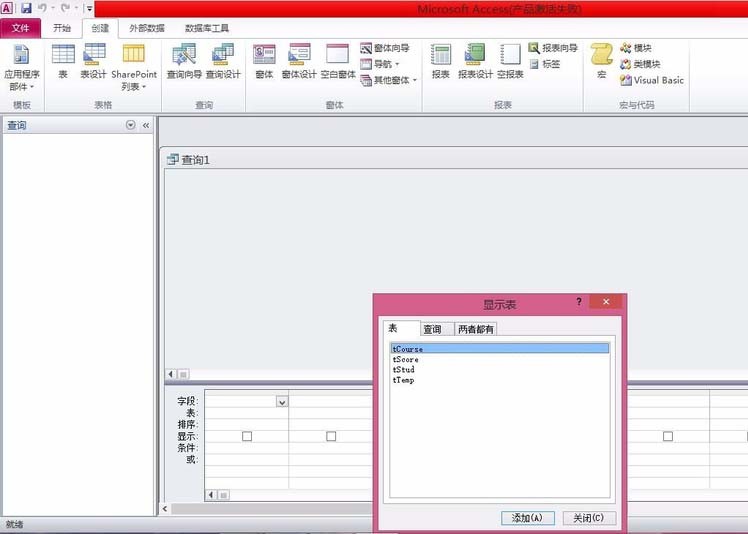This screenshot has width=748, height=534.
Task: Toggle the rightmost 显示 checkbox in grid
Action: (x=668, y=436)
